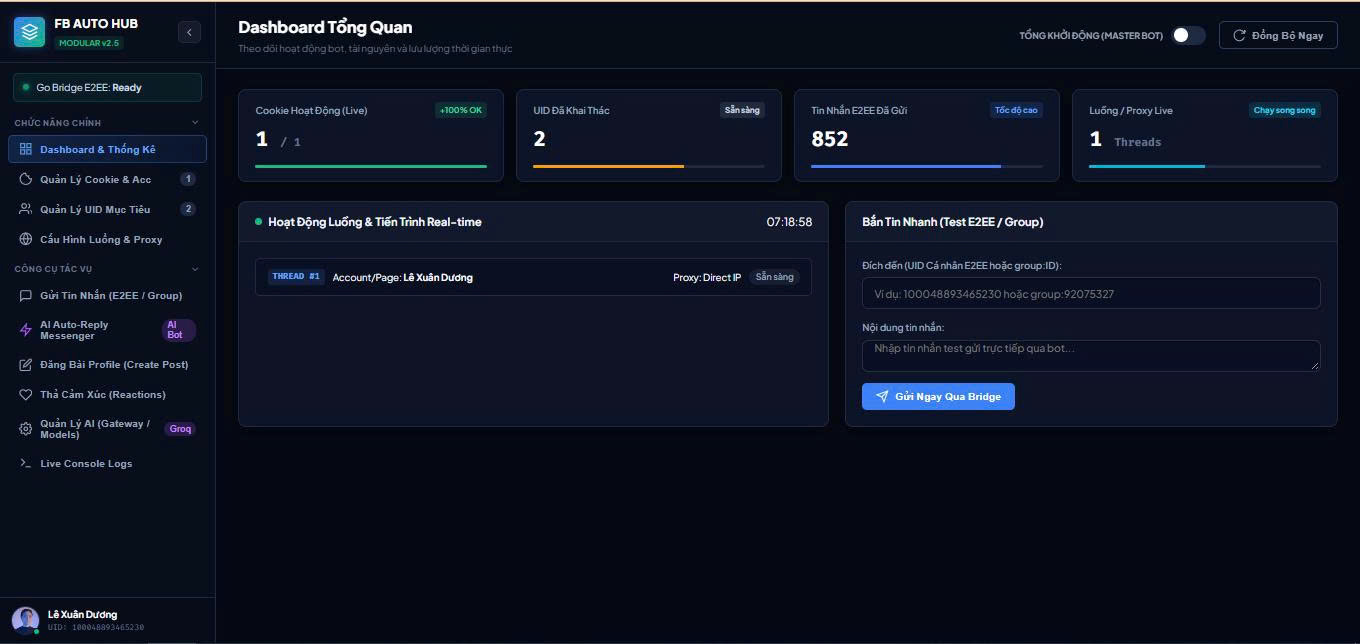The width and height of the screenshot is (1360, 644).
Task: Click the blue Tin Nhắn E2EE Đã Gửi progress bar
Action: pyautogui.click(x=905, y=166)
